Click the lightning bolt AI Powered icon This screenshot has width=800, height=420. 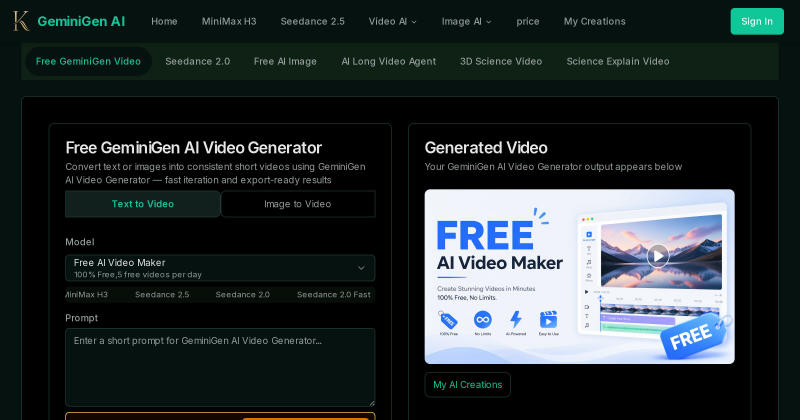[516, 319]
